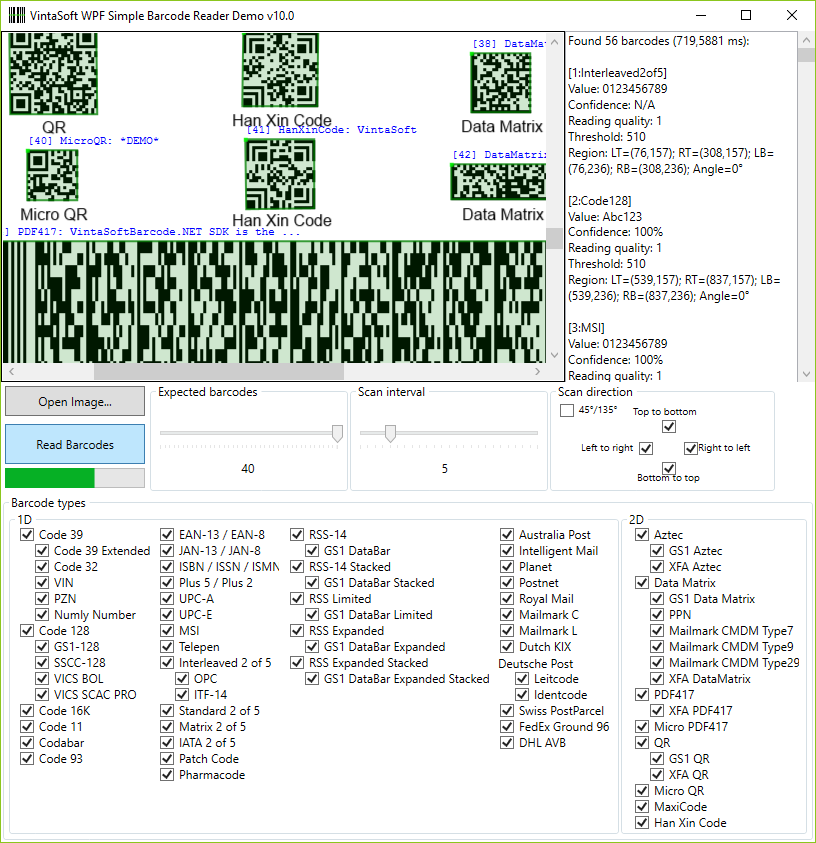The image size is (816, 843).
Task: Click the Micro QR barcode image
Action: [x=52, y=175]
